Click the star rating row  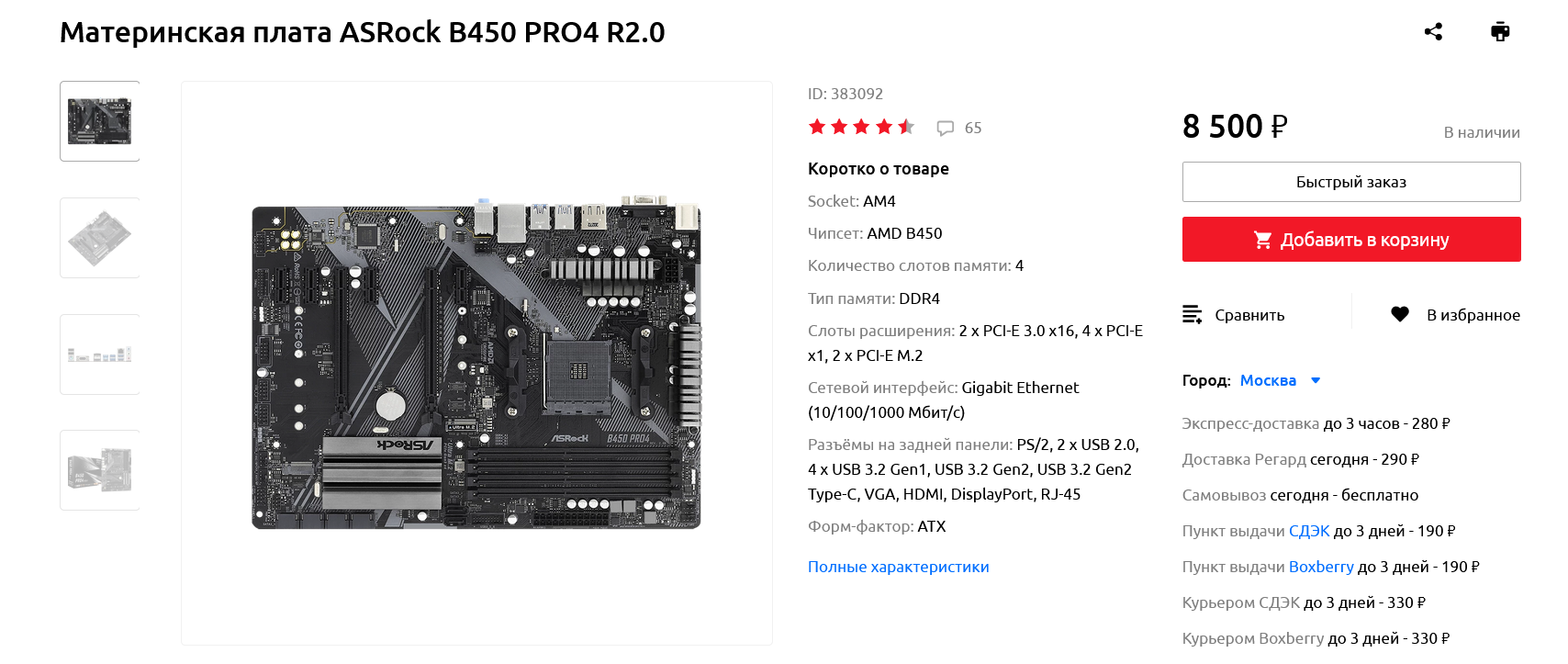[861, 127]
